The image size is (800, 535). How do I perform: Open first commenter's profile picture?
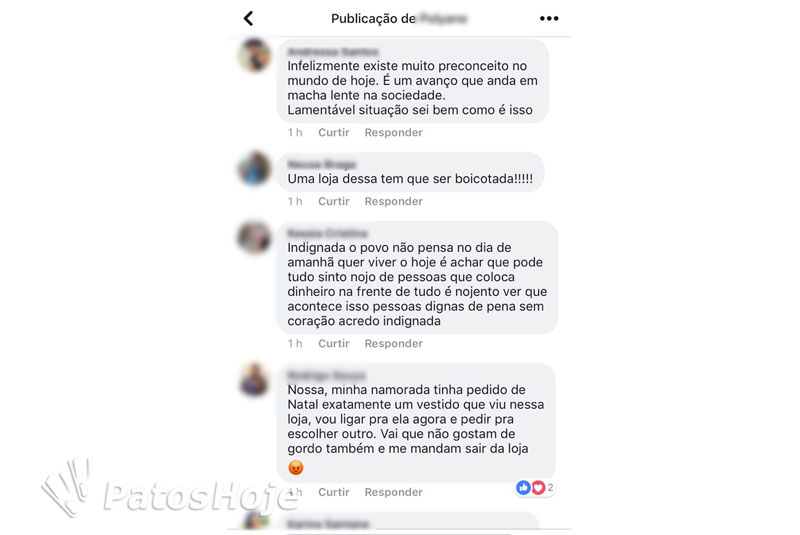pos(254,55)
